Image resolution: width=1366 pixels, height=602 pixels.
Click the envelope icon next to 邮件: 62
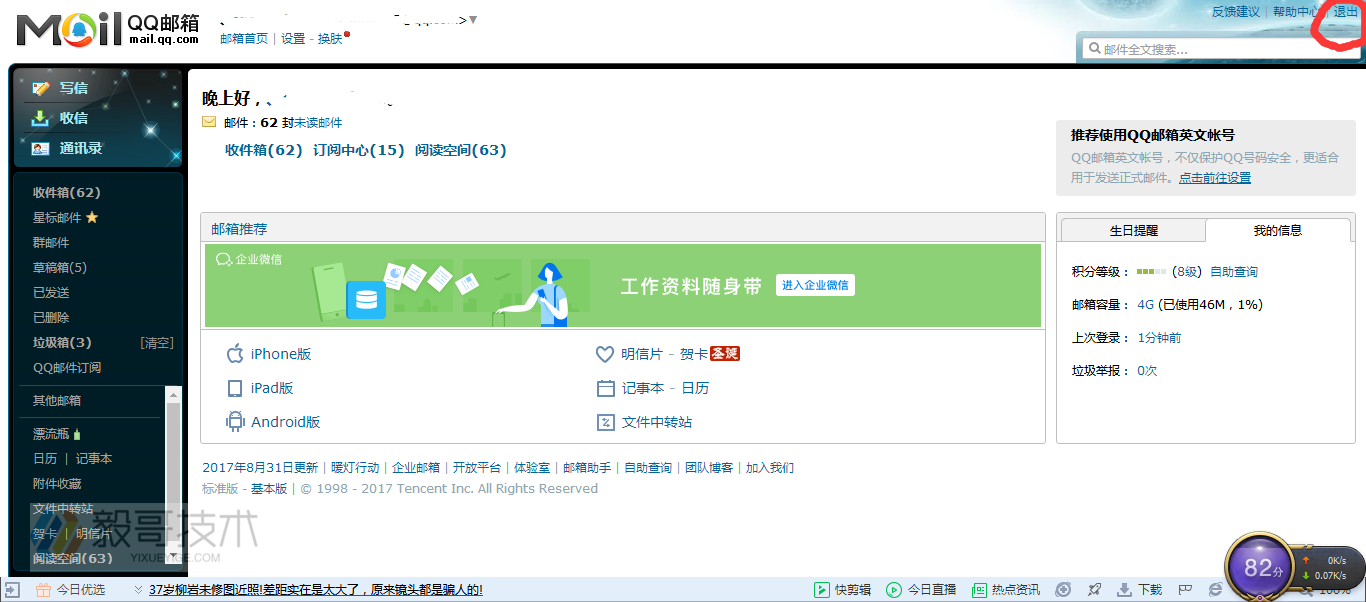click(209, 122)
